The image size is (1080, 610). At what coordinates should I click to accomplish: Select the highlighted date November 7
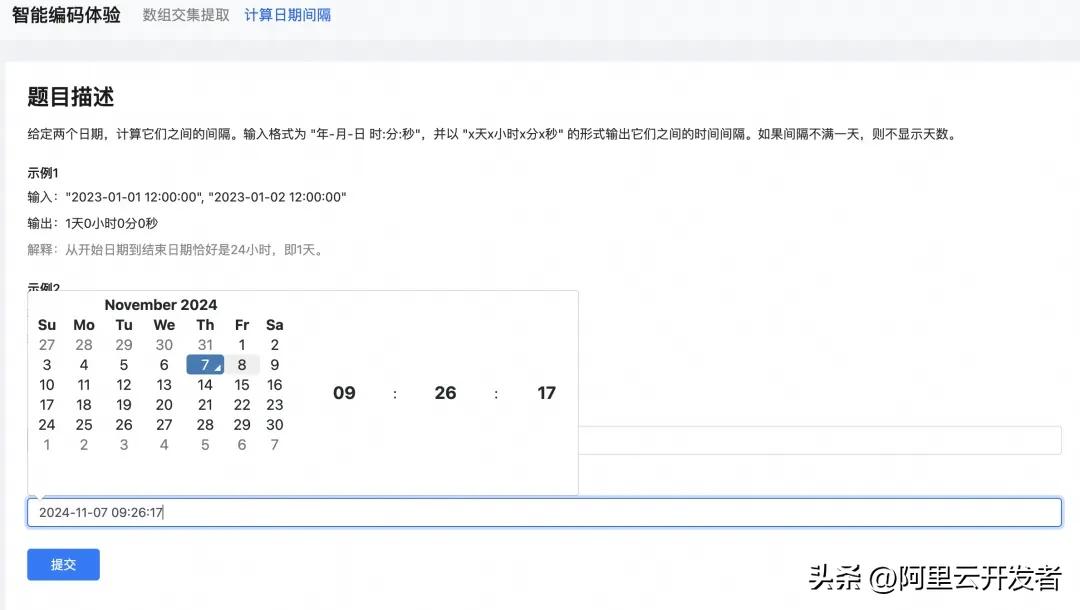(x=205, y=365)
